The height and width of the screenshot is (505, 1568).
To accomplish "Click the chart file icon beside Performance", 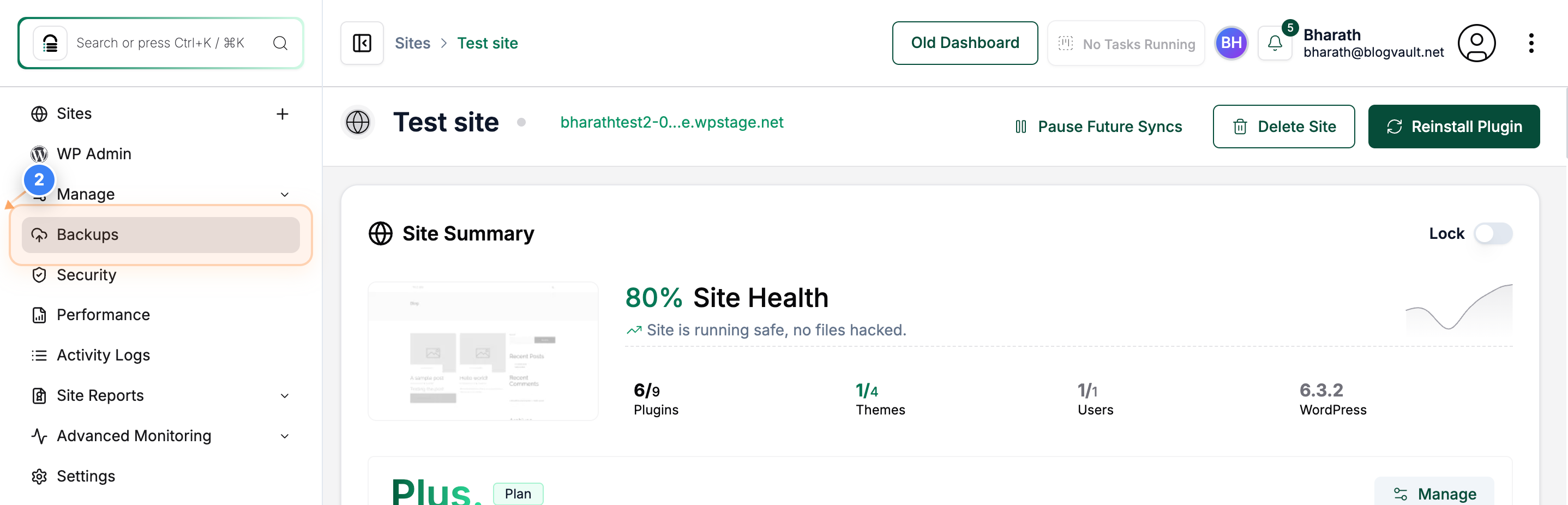I will pos(40,315).
